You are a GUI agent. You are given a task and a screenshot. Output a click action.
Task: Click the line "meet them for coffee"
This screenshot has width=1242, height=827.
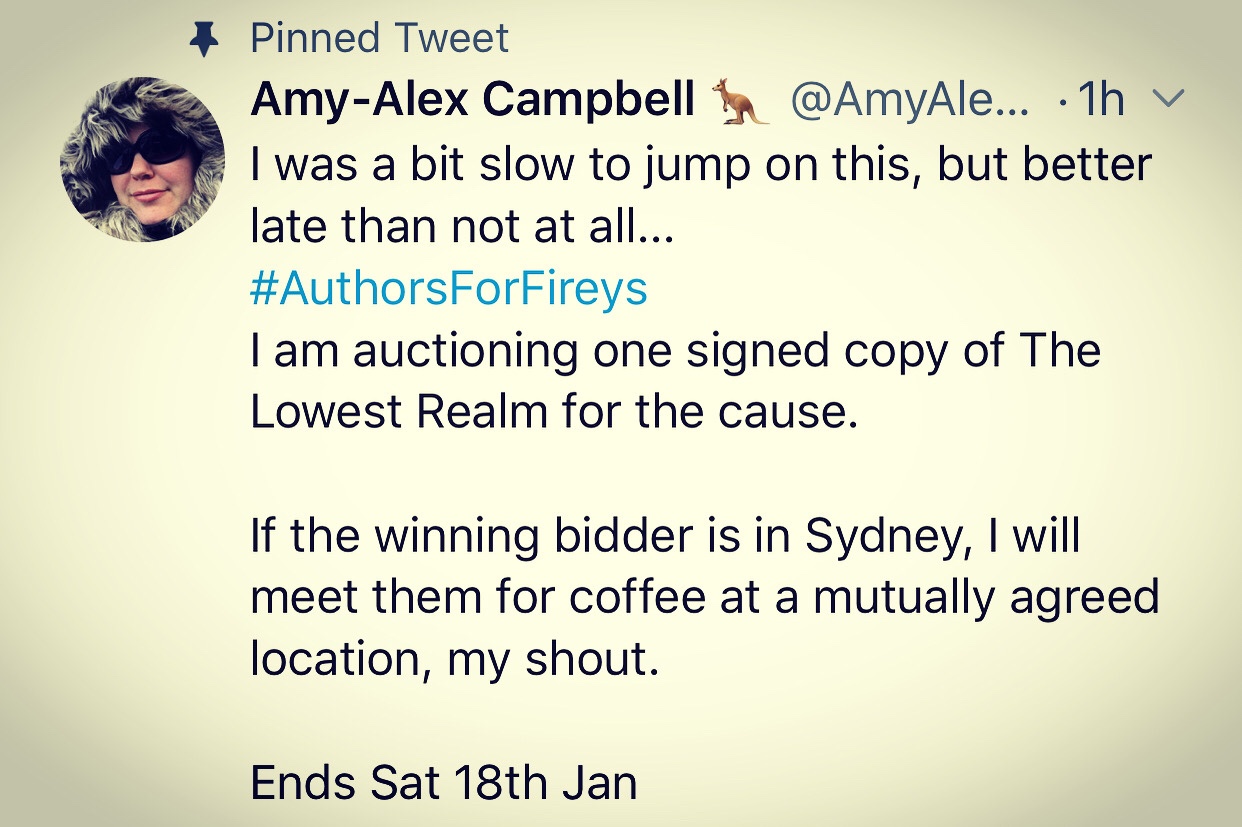coord(704,599)
